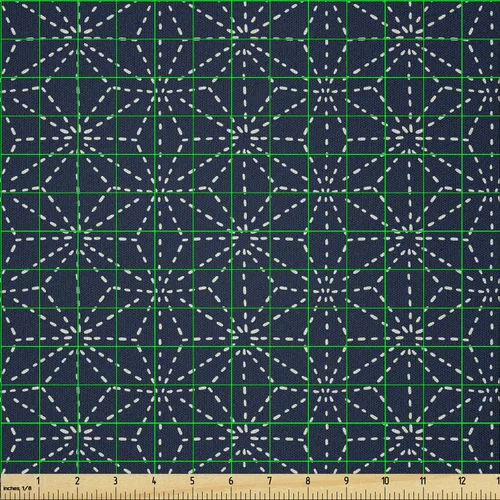Click the number 2 on the ruler

(77, 481)
